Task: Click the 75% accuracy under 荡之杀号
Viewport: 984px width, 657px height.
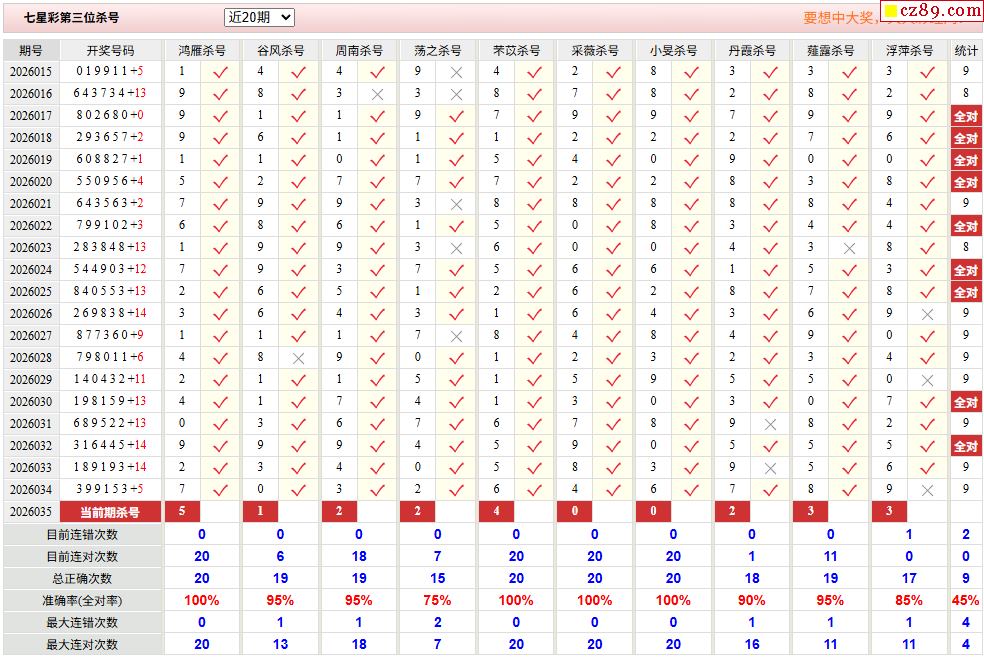Action: (x=437, y=601)
